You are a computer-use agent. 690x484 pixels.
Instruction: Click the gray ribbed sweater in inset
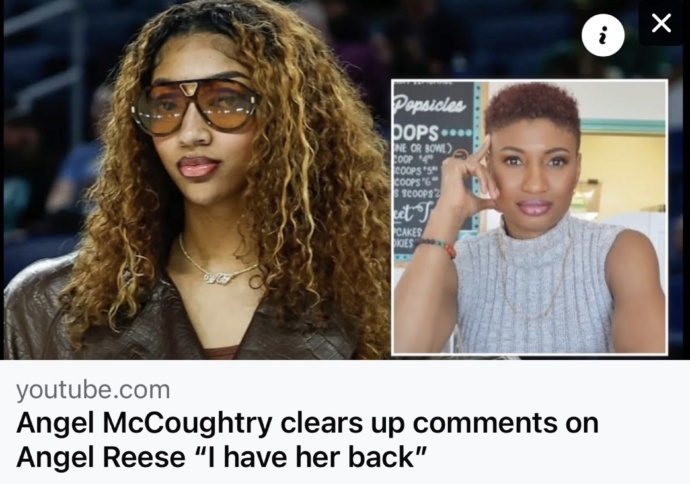point(535,286)
